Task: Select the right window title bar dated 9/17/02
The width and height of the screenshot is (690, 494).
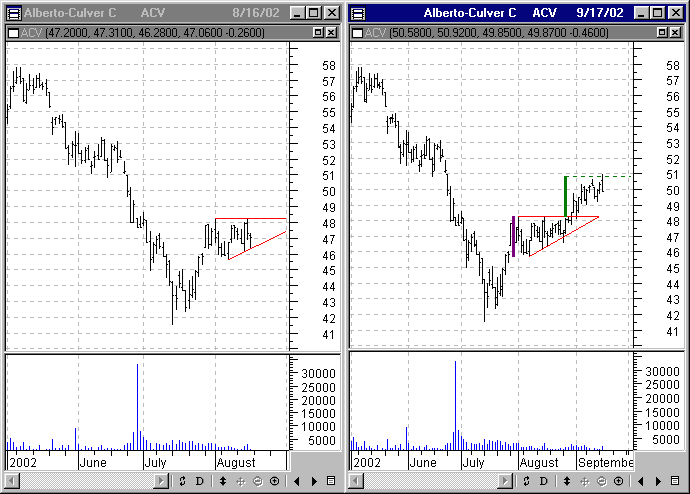Action: tap(517, 13)
